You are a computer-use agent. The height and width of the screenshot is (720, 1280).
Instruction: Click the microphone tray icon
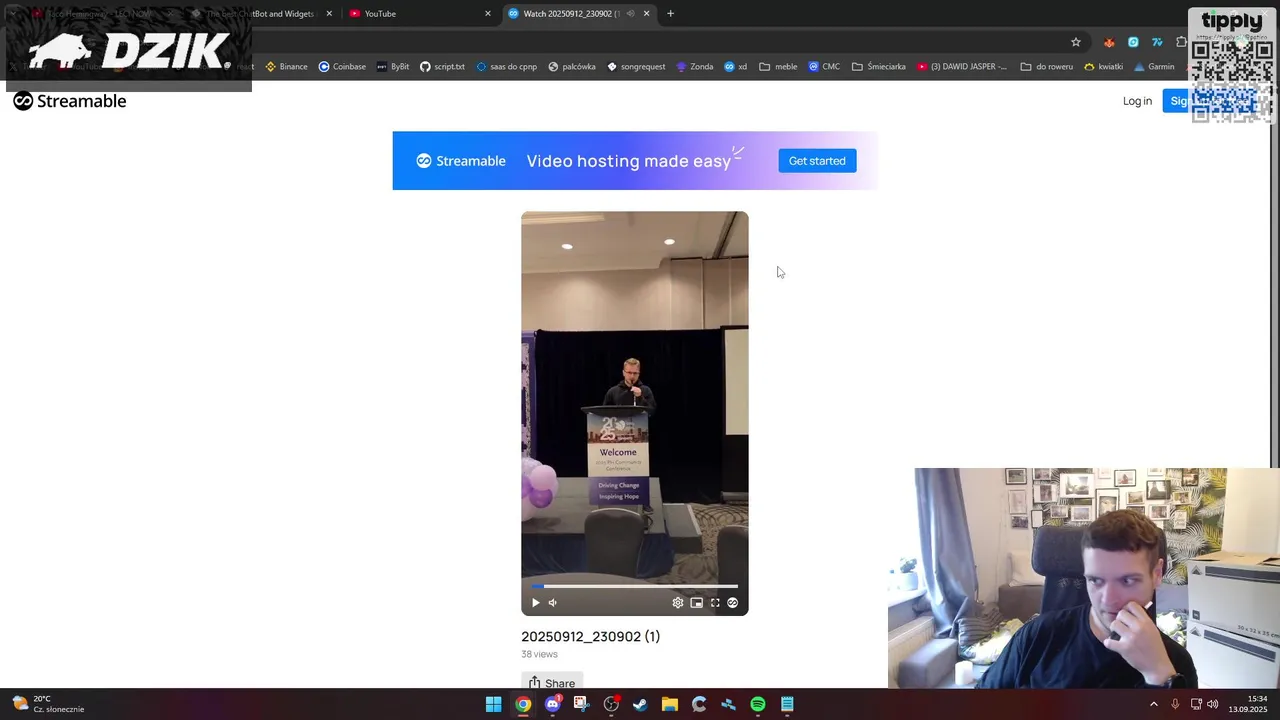(1175, 704)
